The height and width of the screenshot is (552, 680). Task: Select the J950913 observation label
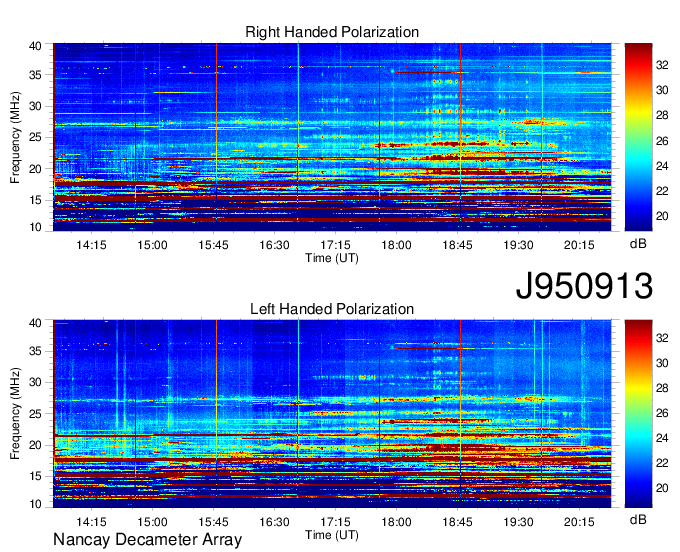[x=584, y=285]
